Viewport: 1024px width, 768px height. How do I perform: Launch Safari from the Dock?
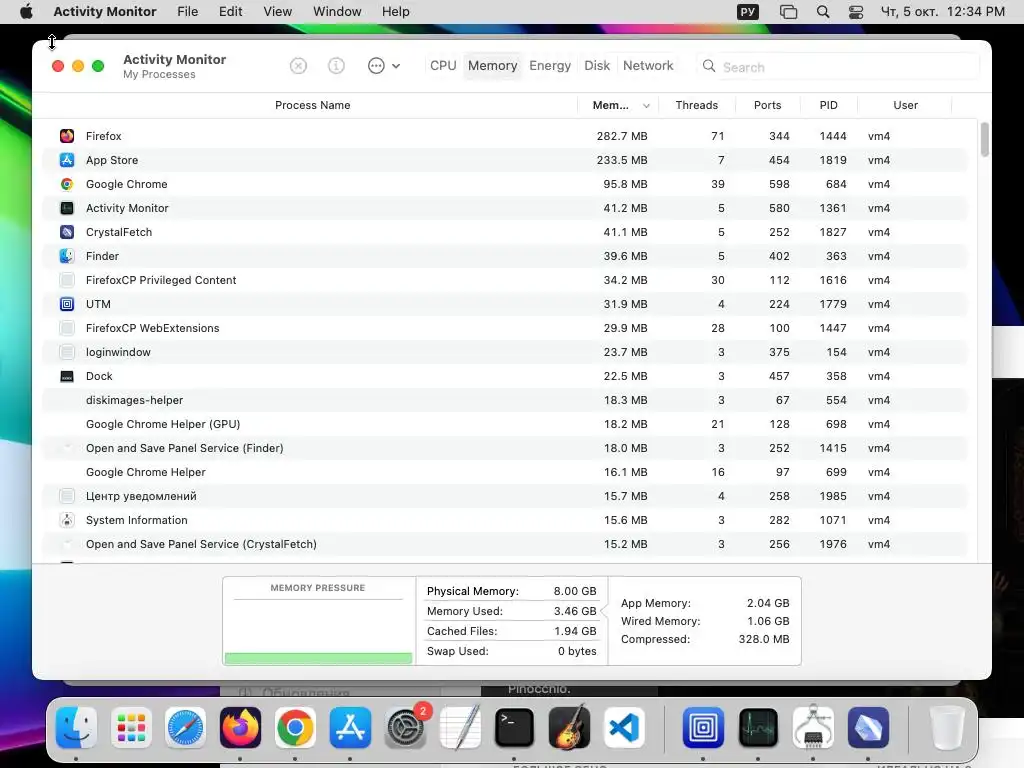point(185,728)
